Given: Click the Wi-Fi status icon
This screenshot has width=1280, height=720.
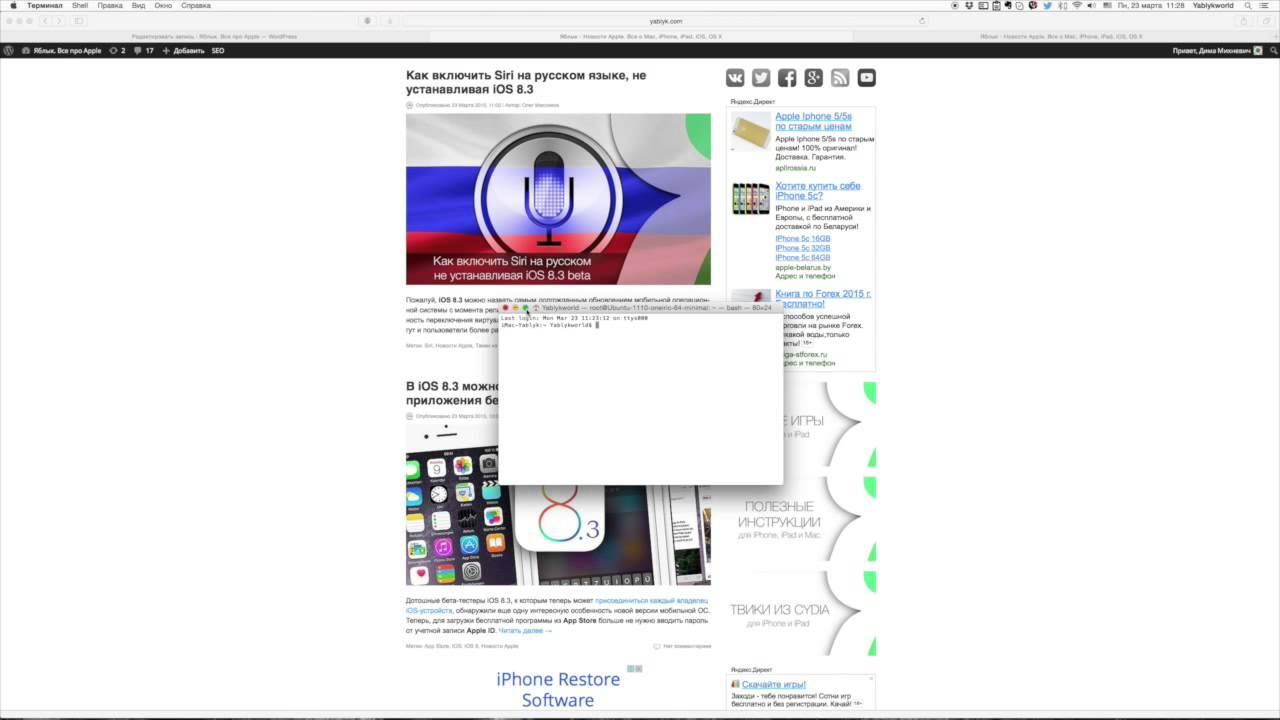Looking at the screenshot, I should pyautogui.click(x=1077, y=6).
